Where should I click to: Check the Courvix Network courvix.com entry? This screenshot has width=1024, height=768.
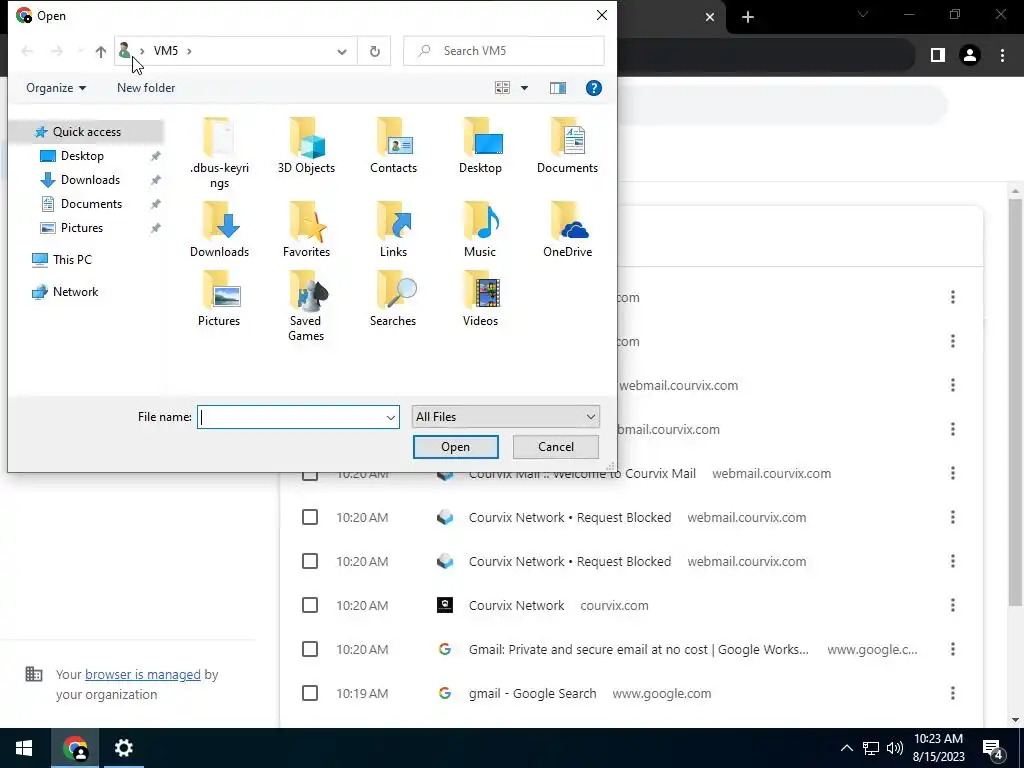310,605
